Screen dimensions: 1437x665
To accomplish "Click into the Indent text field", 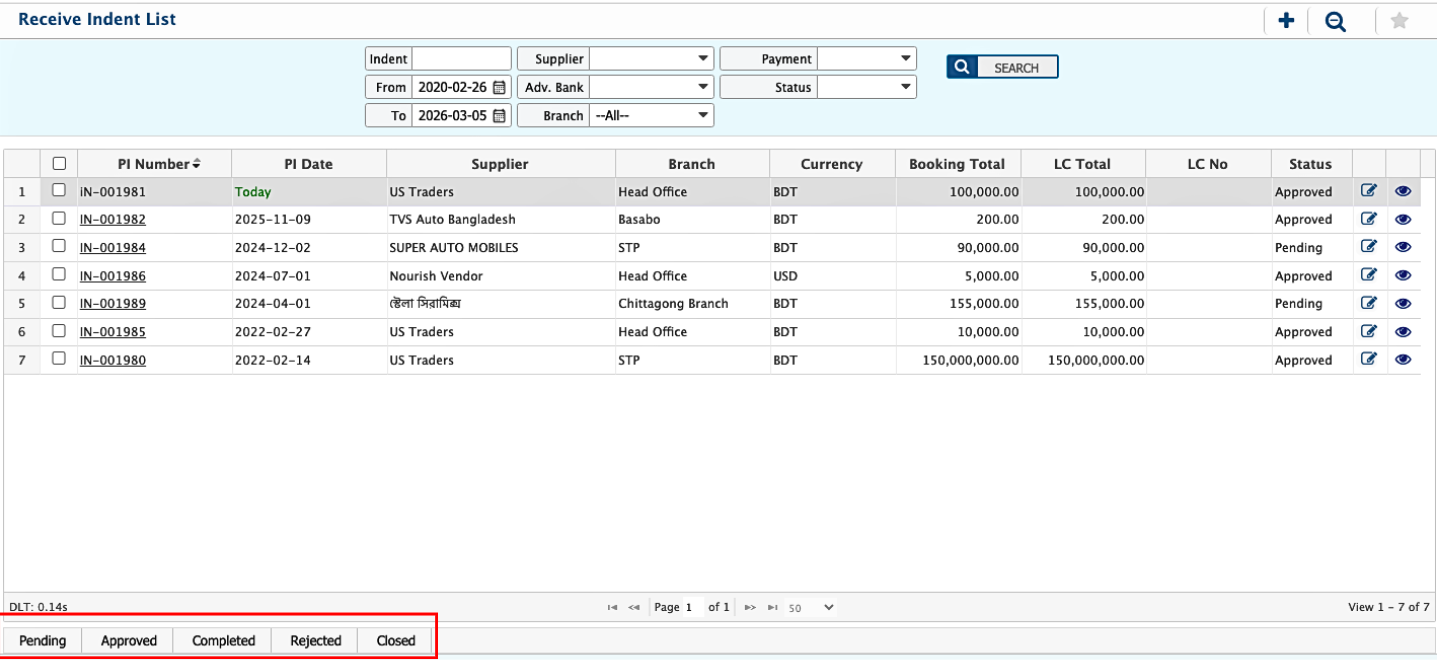I will click(x=461, y=59).
